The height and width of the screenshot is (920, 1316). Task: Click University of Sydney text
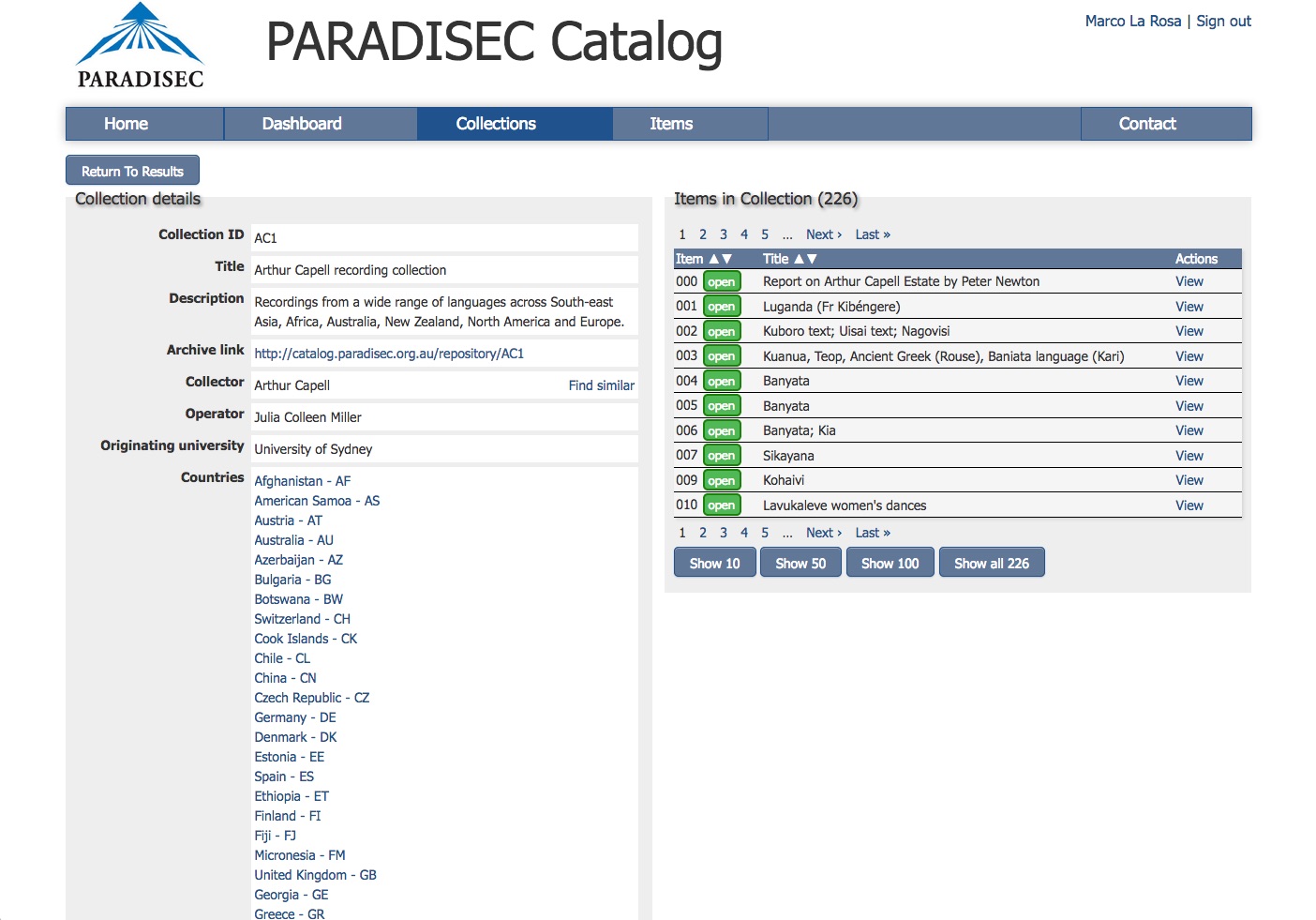point(313,449)
